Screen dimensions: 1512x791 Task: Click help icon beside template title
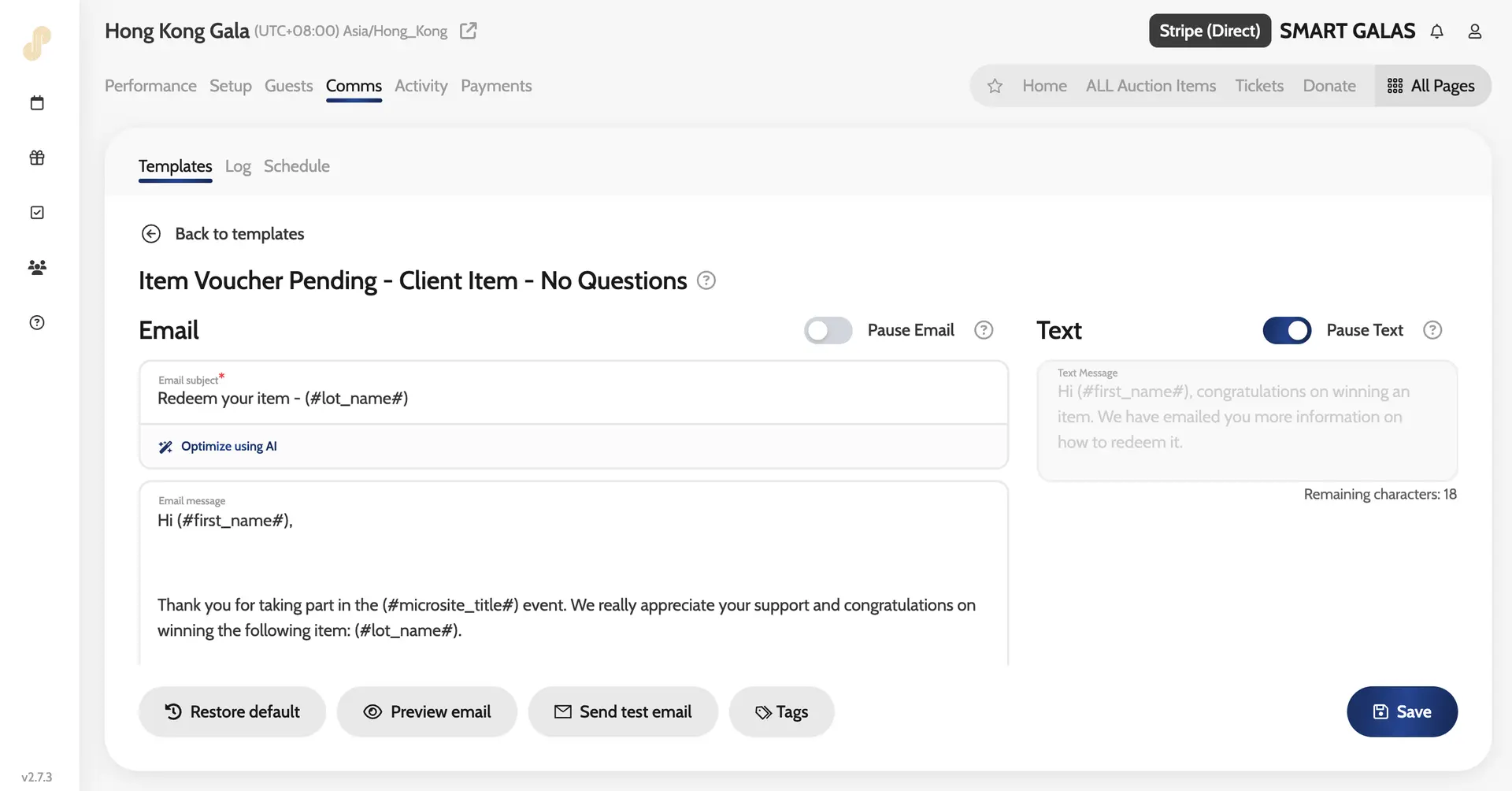click(x=706, y=280)
